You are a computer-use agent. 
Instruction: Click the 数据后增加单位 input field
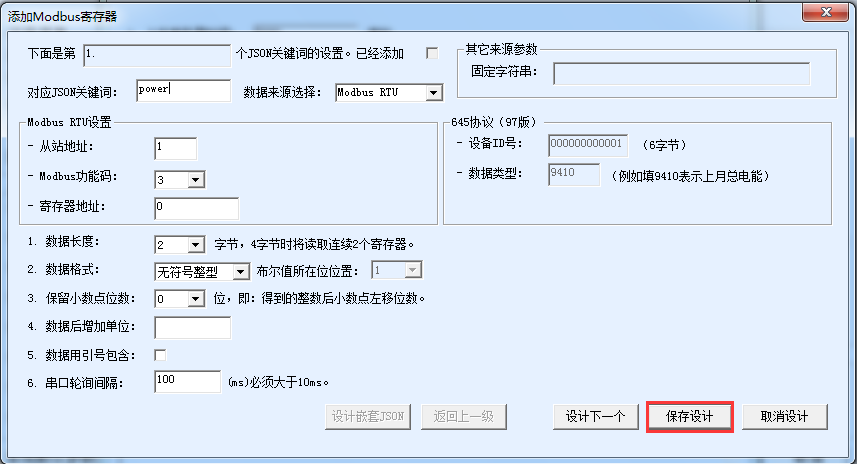coord(192,327)
